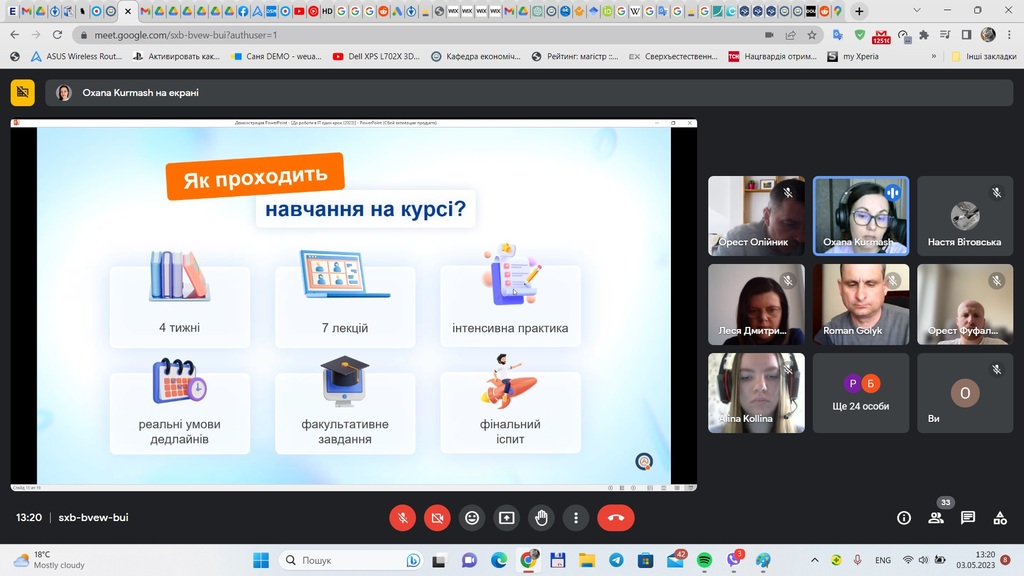Viewport: 1024px width, 576px height.
Task: Click Oxana Kurmash's video tile
Action: tap(860, 216)
